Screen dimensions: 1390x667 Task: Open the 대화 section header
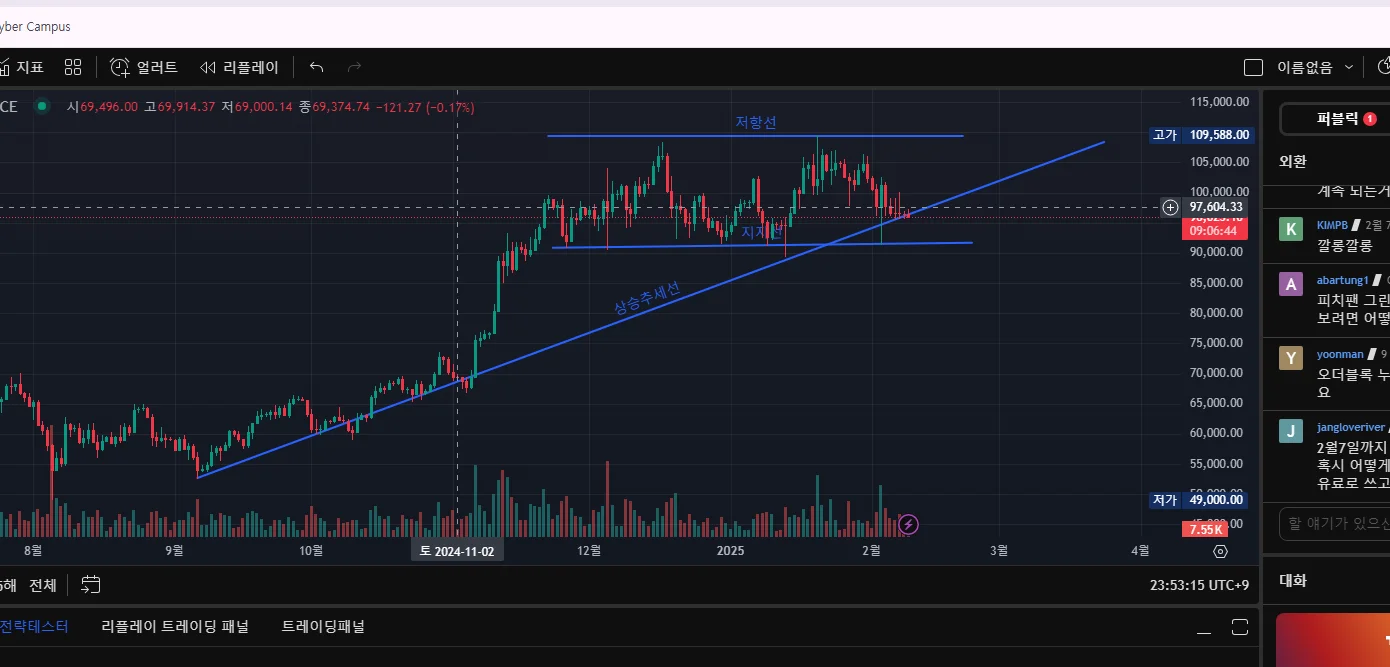[x=1292, y=581]
